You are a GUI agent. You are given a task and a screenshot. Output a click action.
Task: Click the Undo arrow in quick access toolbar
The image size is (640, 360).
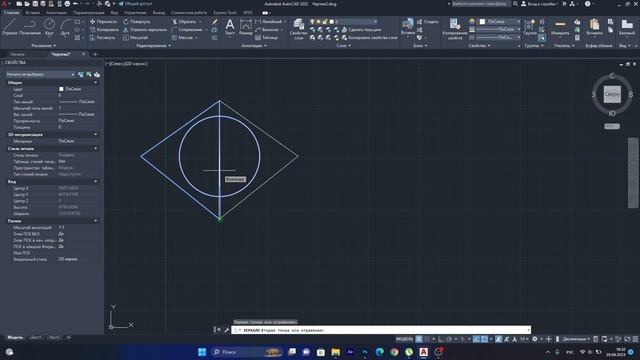(x=76, y=4)
